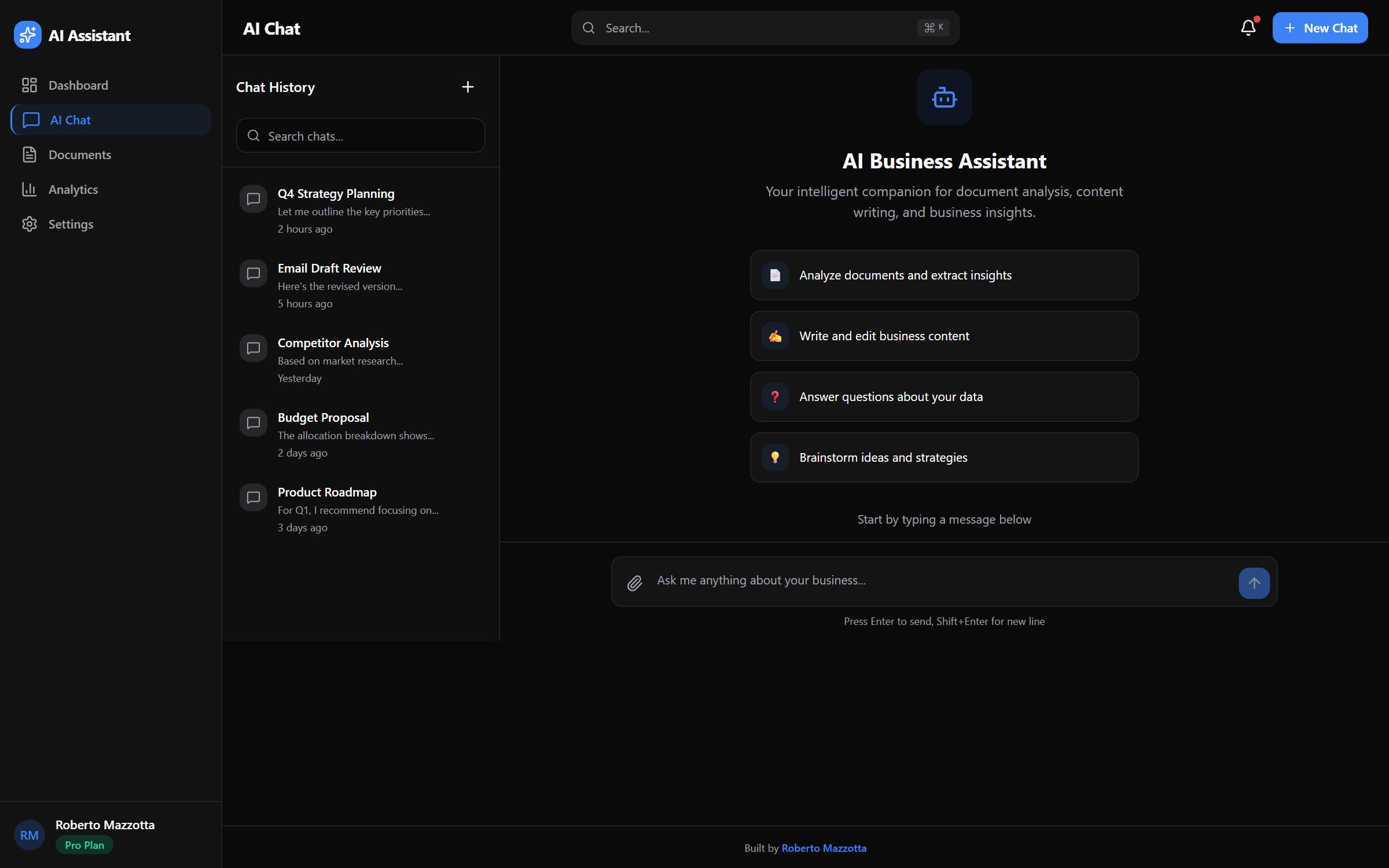Go to Dashboard in the sidebar
The height and width of the screenshot is (868, 1389).
(111, 85)
